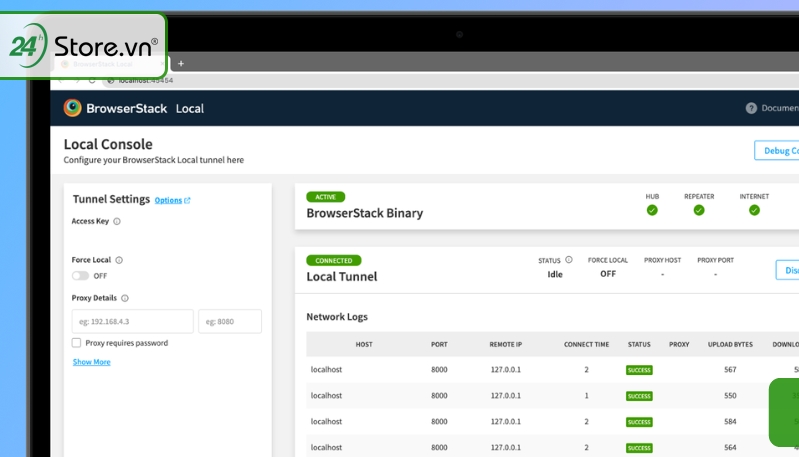799x457 pixels.
Task: Click the external link icon beside Options
Action: 187,200
